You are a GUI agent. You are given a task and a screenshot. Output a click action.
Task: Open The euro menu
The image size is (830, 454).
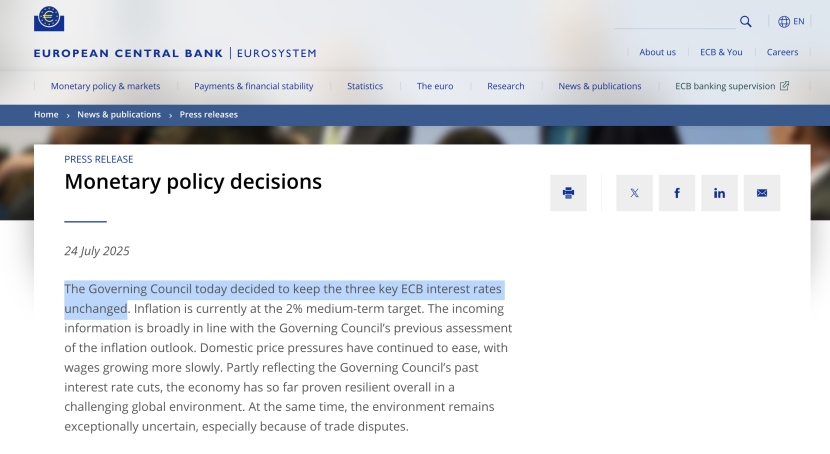coord(435,86)
